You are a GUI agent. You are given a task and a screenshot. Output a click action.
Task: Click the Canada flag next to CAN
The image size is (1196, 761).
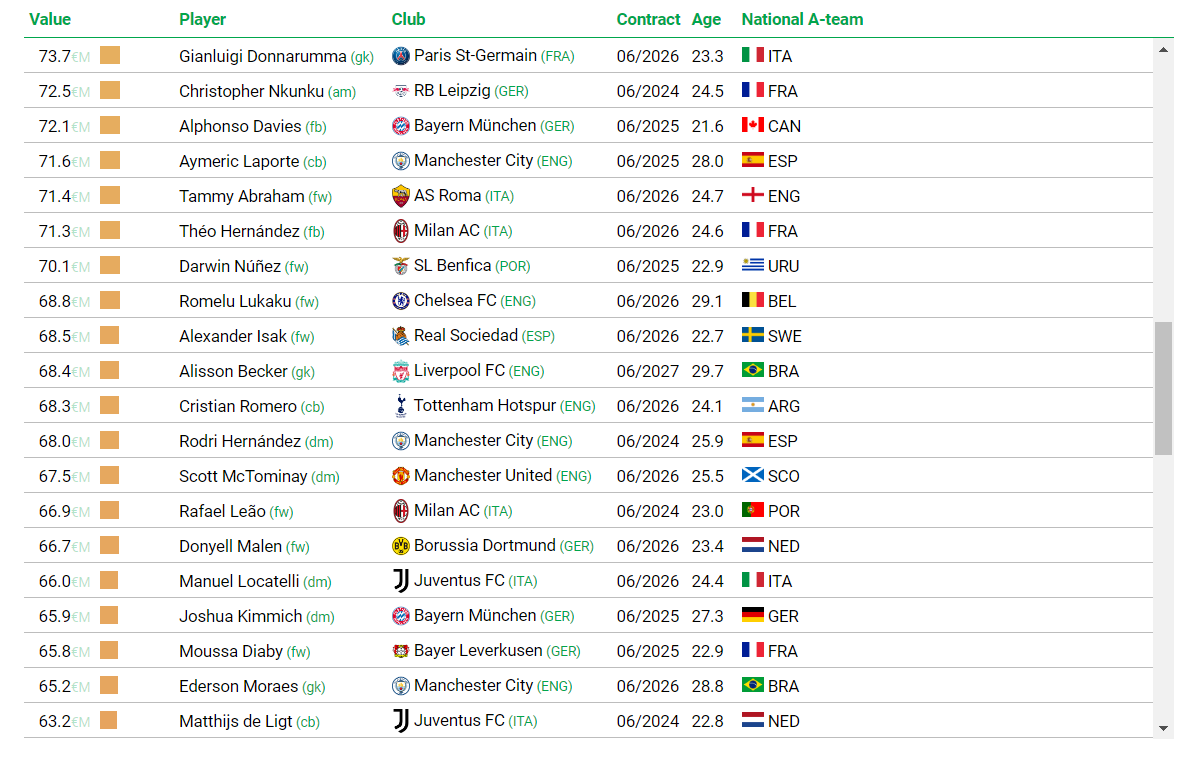click(753, 125)
